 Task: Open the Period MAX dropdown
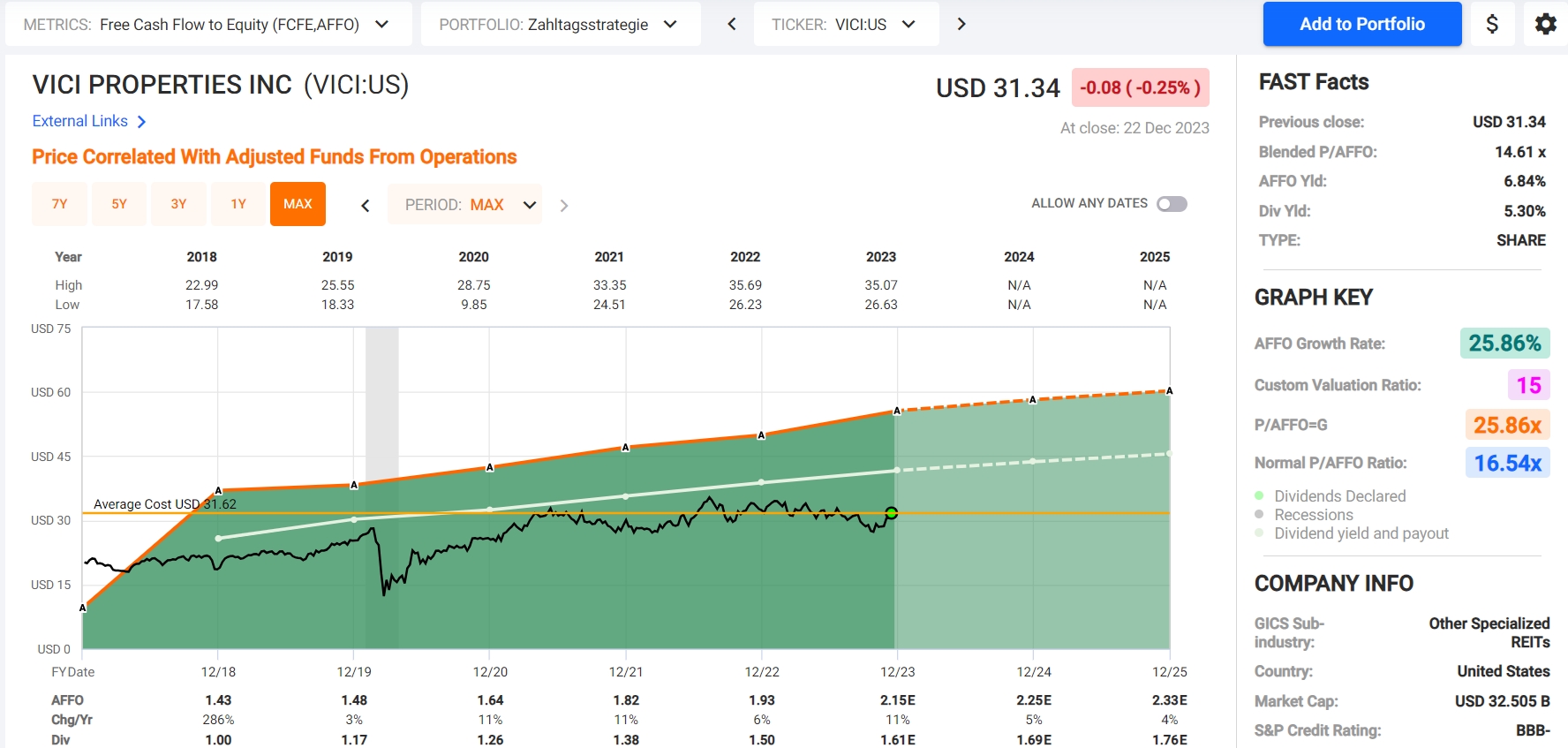464,205
